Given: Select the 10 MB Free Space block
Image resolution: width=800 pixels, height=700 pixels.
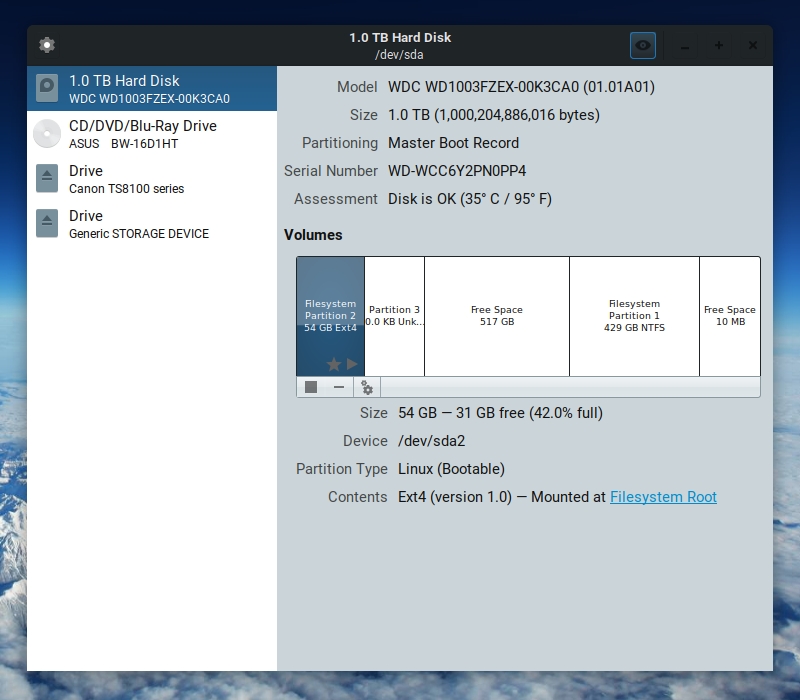Looking at the screenshot, I should point(729,315).
